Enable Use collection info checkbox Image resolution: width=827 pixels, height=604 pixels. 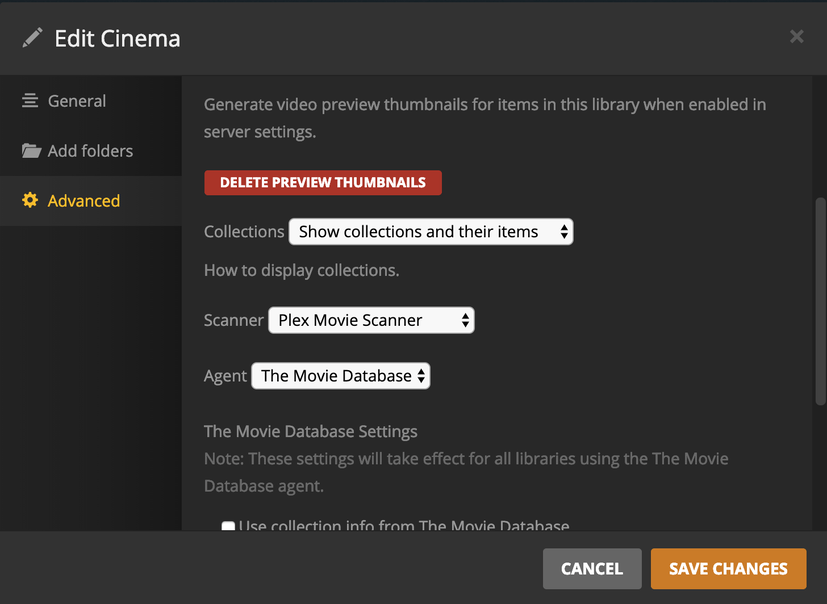point(228,527)
